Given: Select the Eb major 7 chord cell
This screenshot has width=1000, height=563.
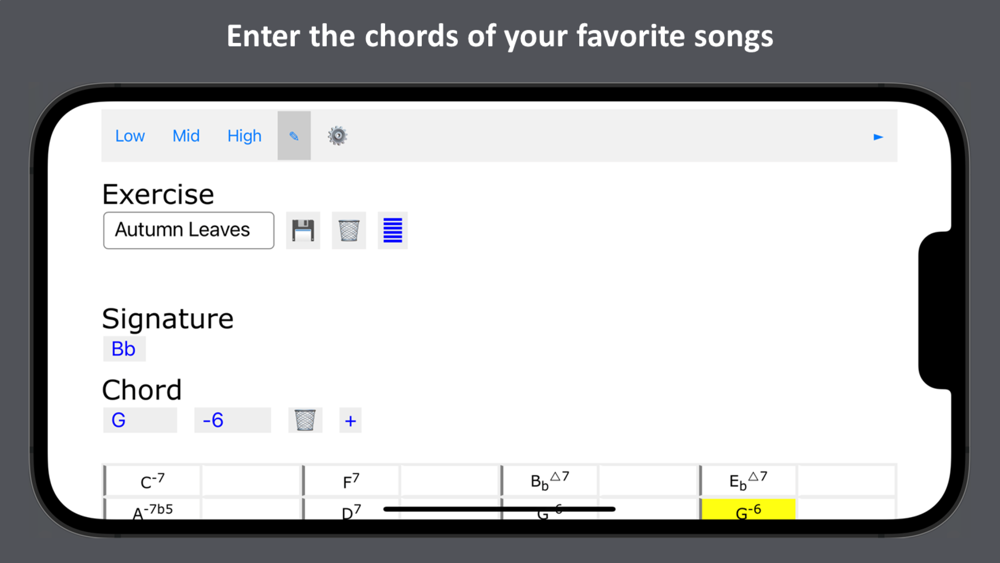Looking at the screenshot, I should 748,481.
